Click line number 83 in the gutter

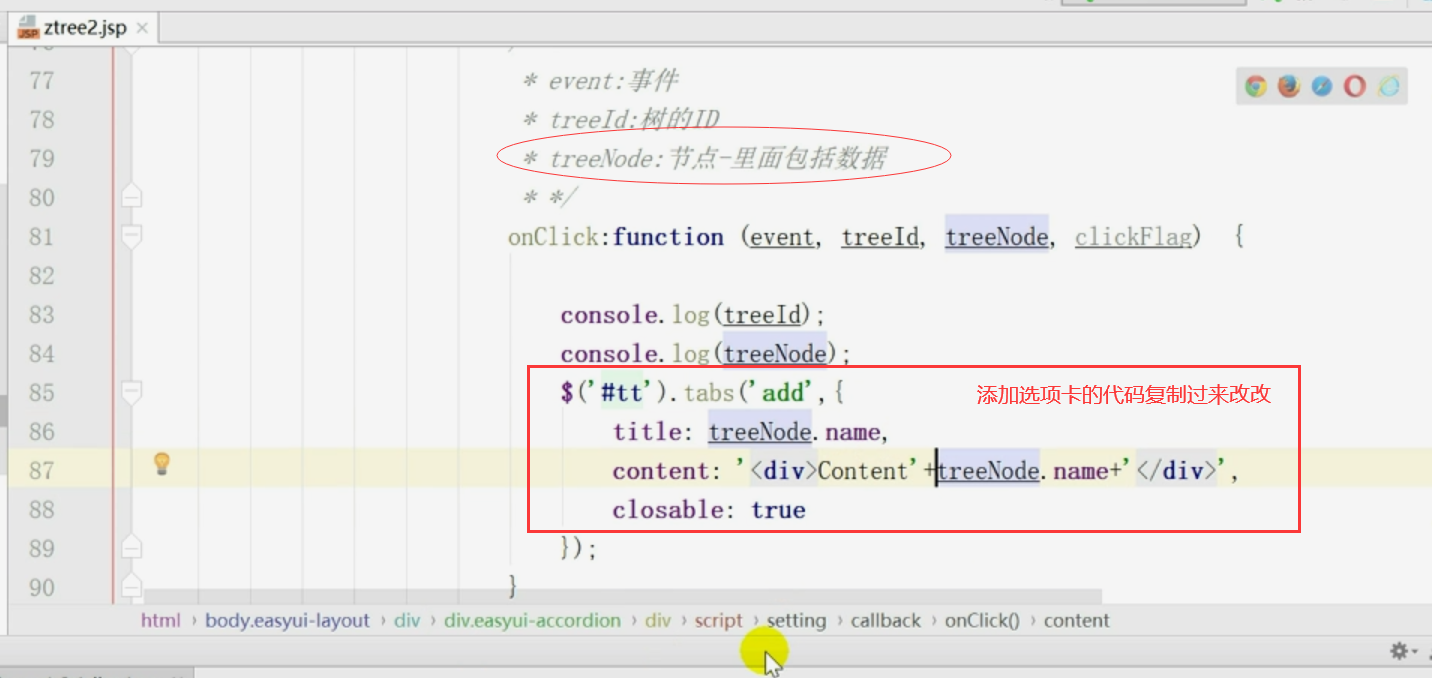[41, 314]
